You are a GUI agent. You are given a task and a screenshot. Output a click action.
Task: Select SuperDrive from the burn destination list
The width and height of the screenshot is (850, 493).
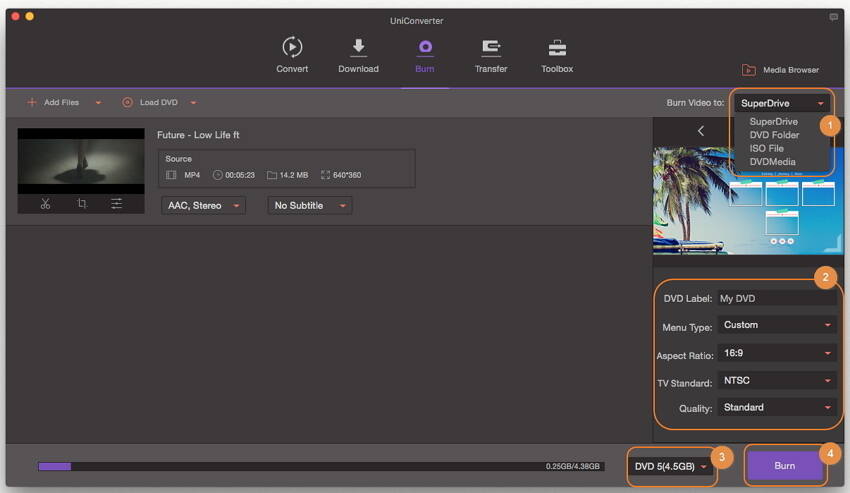pos(774,121)
